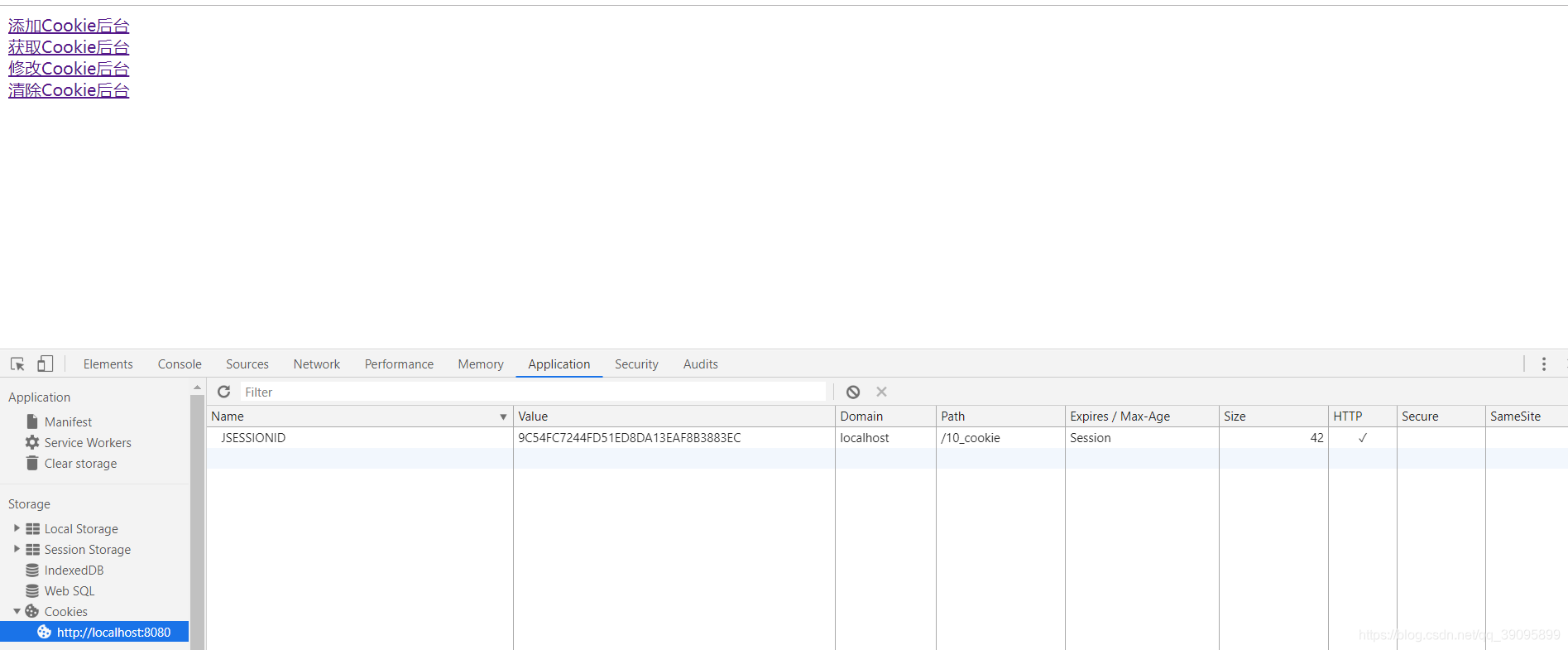Click the Web SQL database icon
Image resolution: width=1568 pixels, height=650 pixels.
32,590
